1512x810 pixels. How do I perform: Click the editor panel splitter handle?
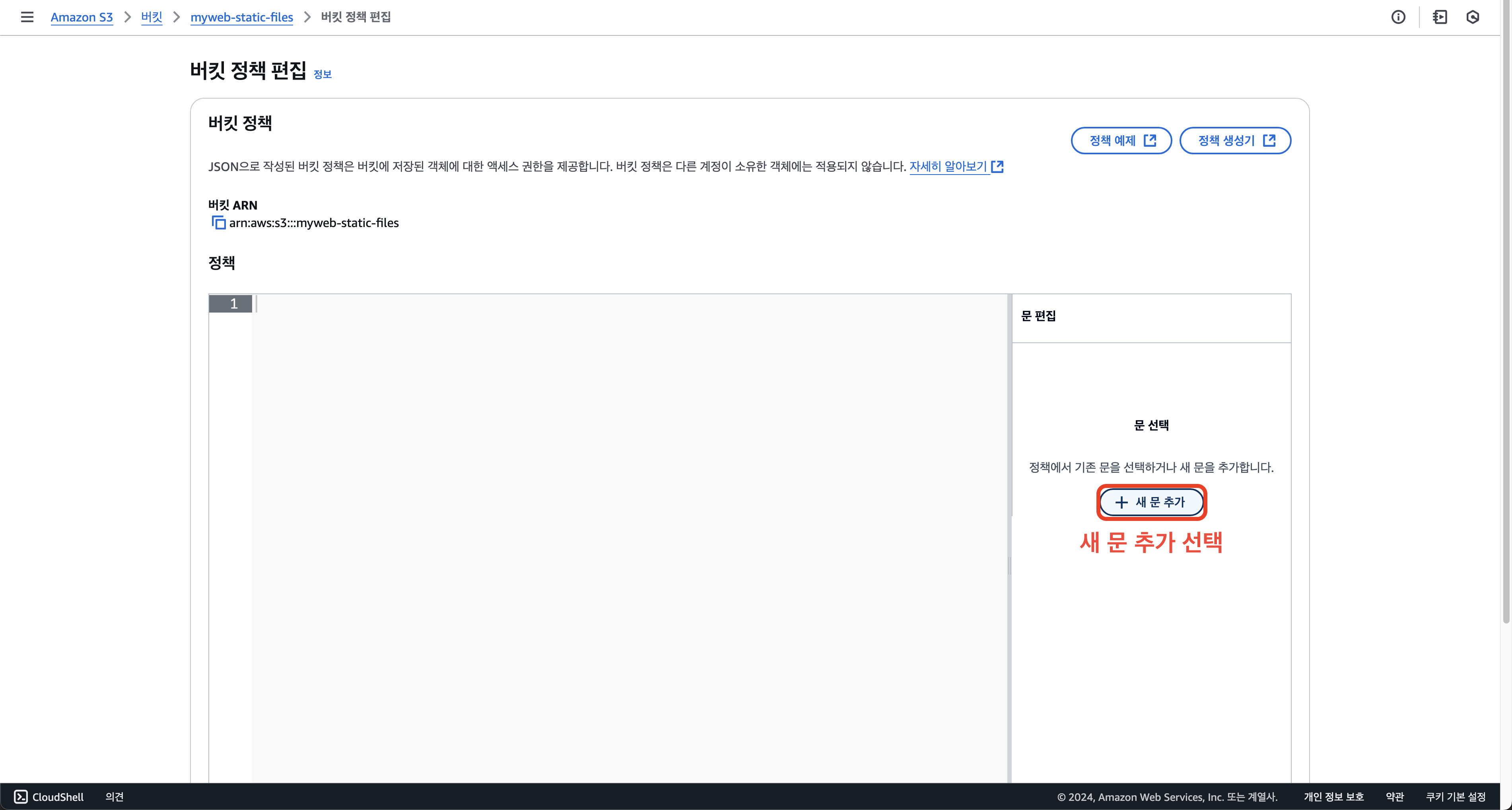pyautogui.click(x=1010, y=566)
